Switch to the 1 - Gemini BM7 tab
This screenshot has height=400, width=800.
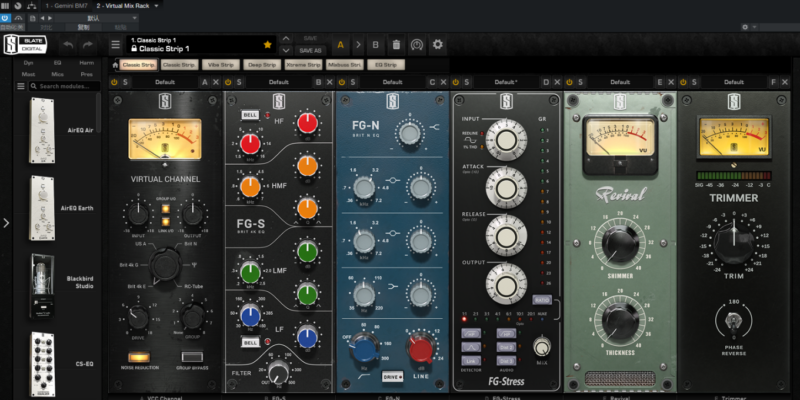[66, 6]
